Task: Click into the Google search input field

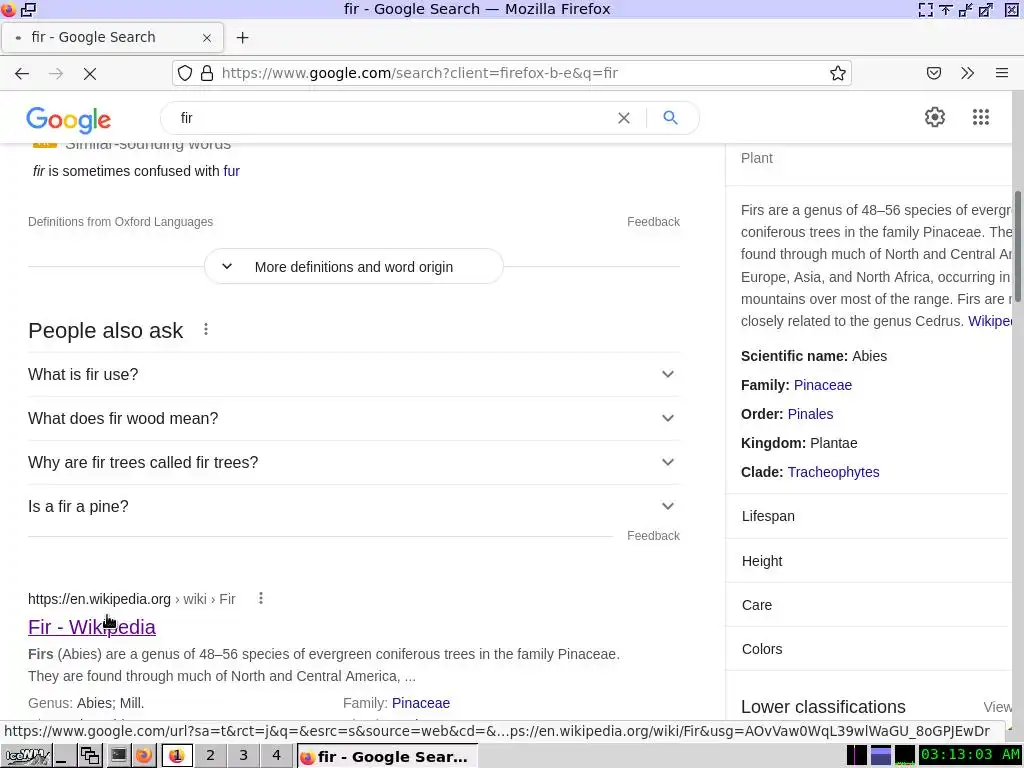Action: coord(392,118)
